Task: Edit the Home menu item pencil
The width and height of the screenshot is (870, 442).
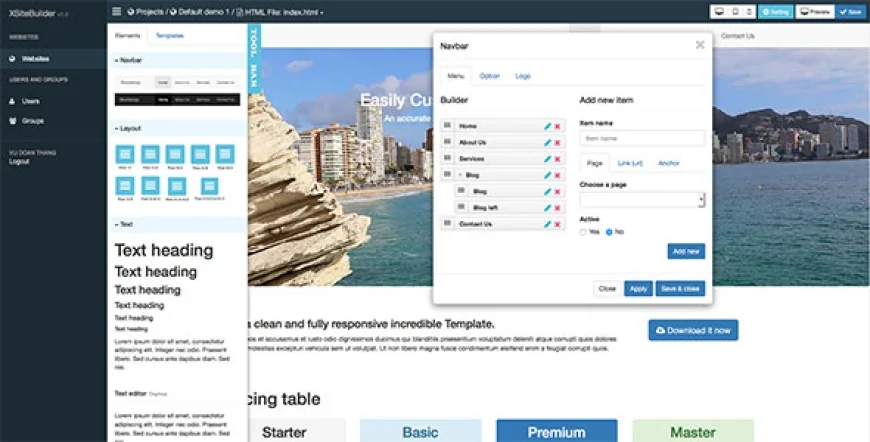Action: 547,126
